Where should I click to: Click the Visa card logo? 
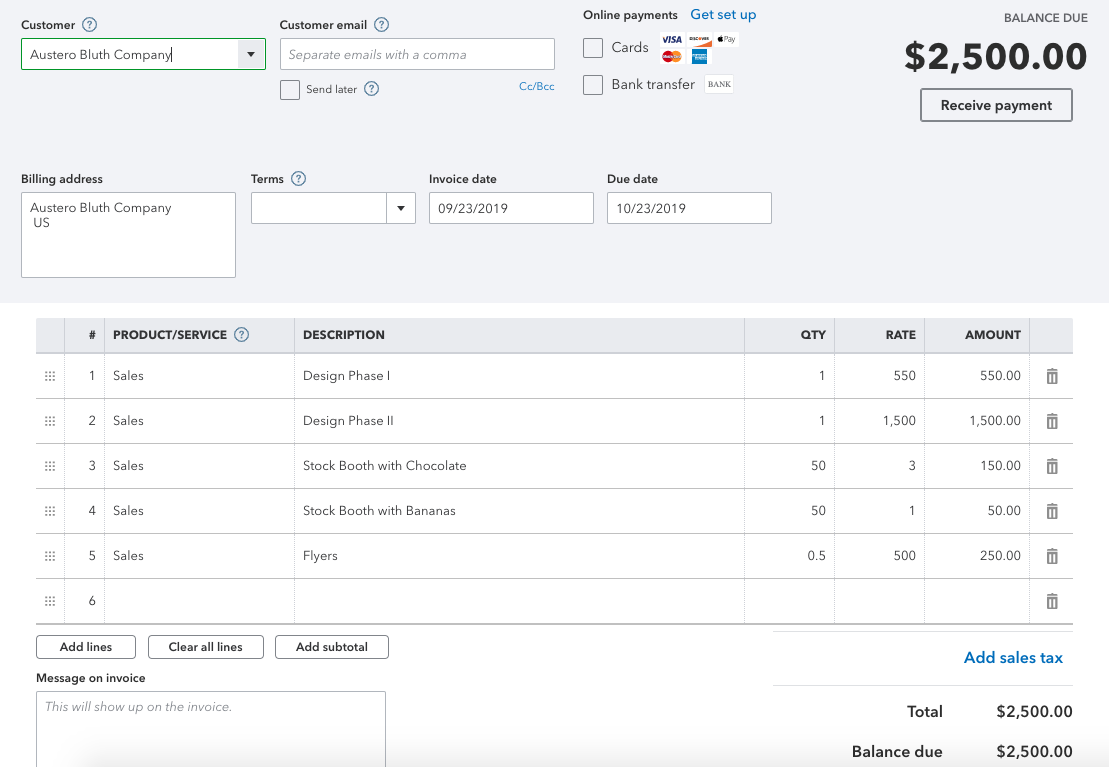point(672,39)
